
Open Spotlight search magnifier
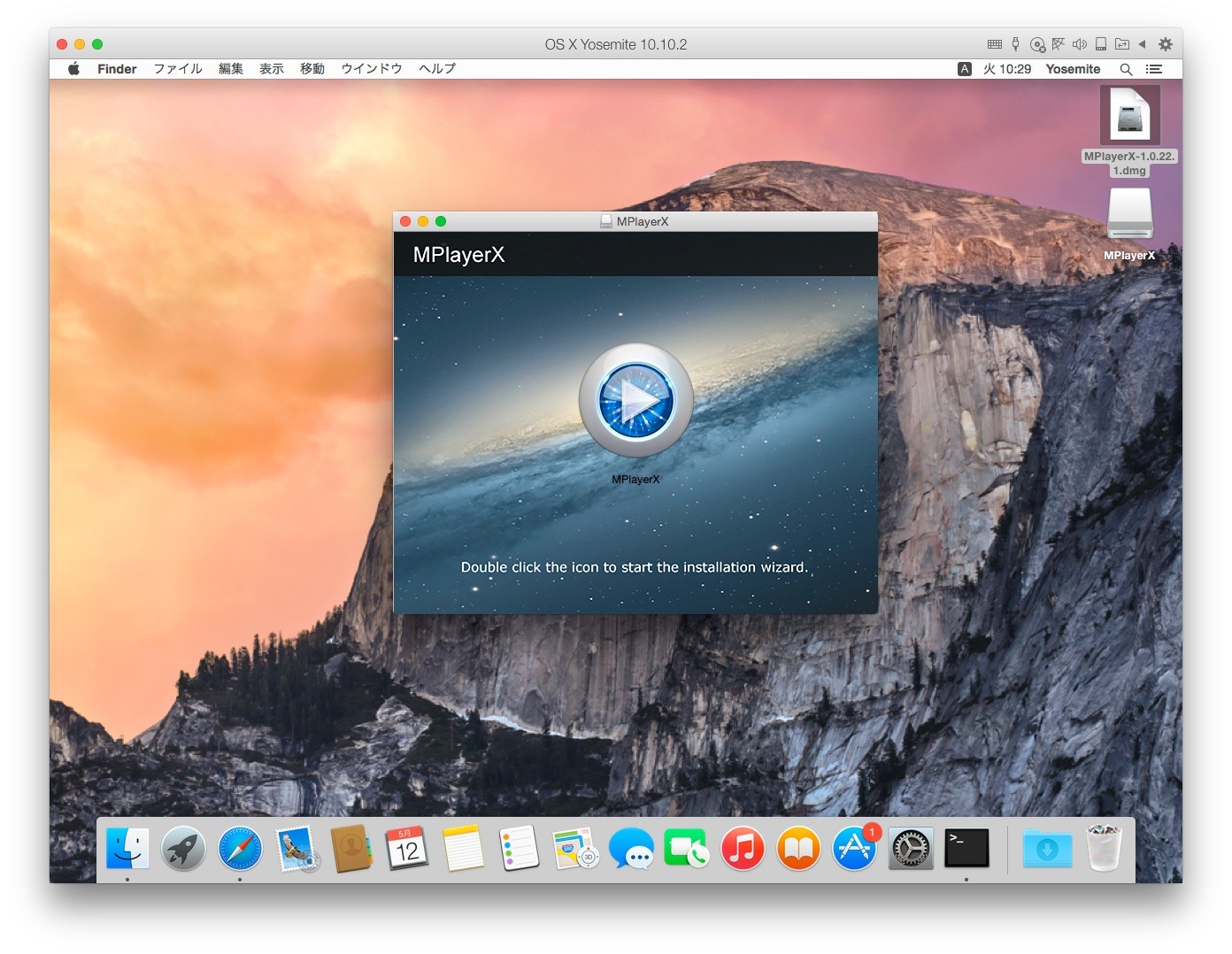coord(1126,69)
